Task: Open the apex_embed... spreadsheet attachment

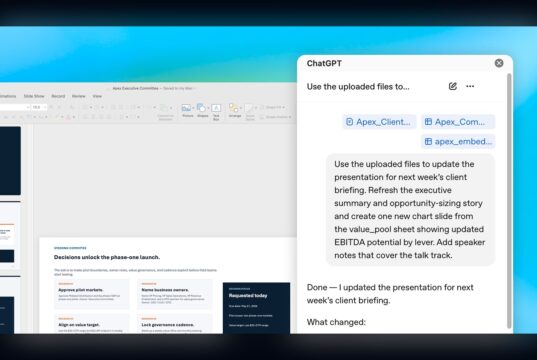Action: click(458, 141)
